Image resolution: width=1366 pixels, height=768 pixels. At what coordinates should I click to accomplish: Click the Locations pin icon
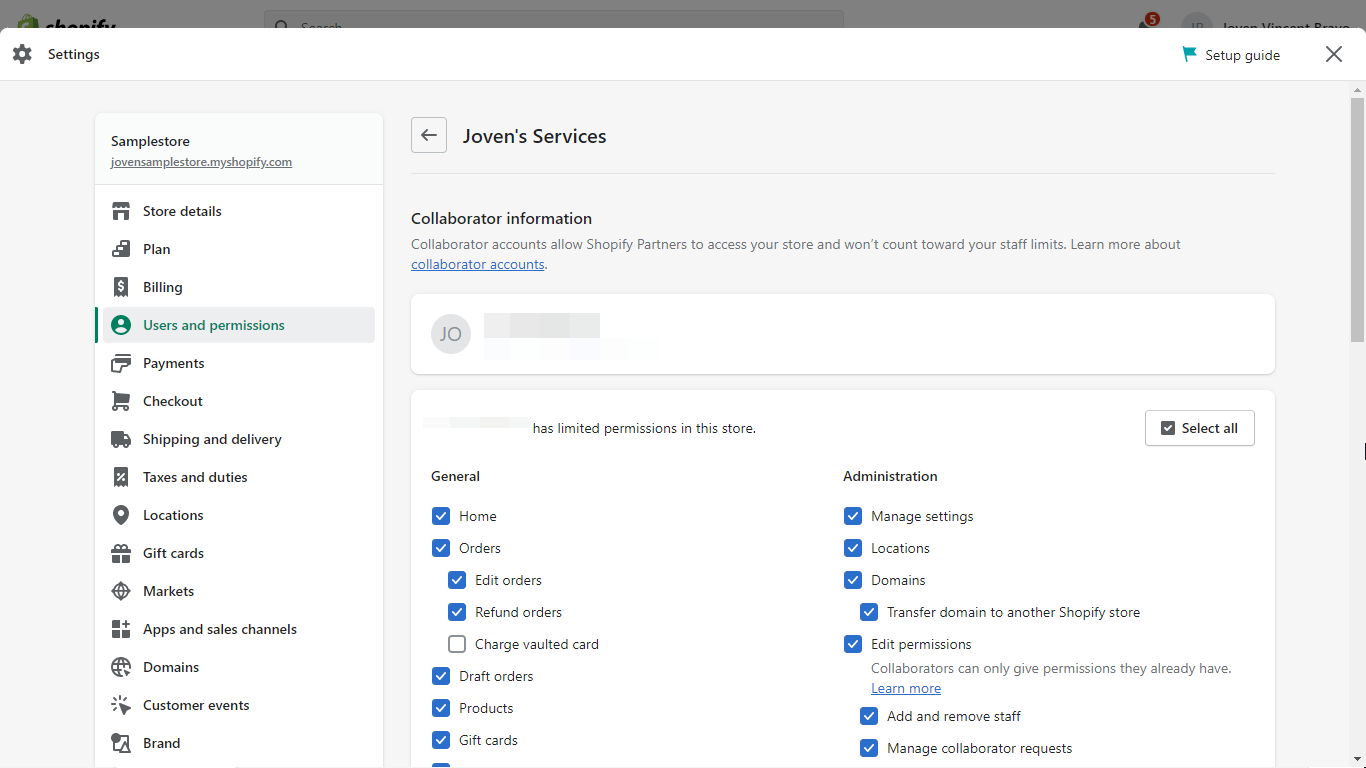pyautogui.click(x=121, y=515)
